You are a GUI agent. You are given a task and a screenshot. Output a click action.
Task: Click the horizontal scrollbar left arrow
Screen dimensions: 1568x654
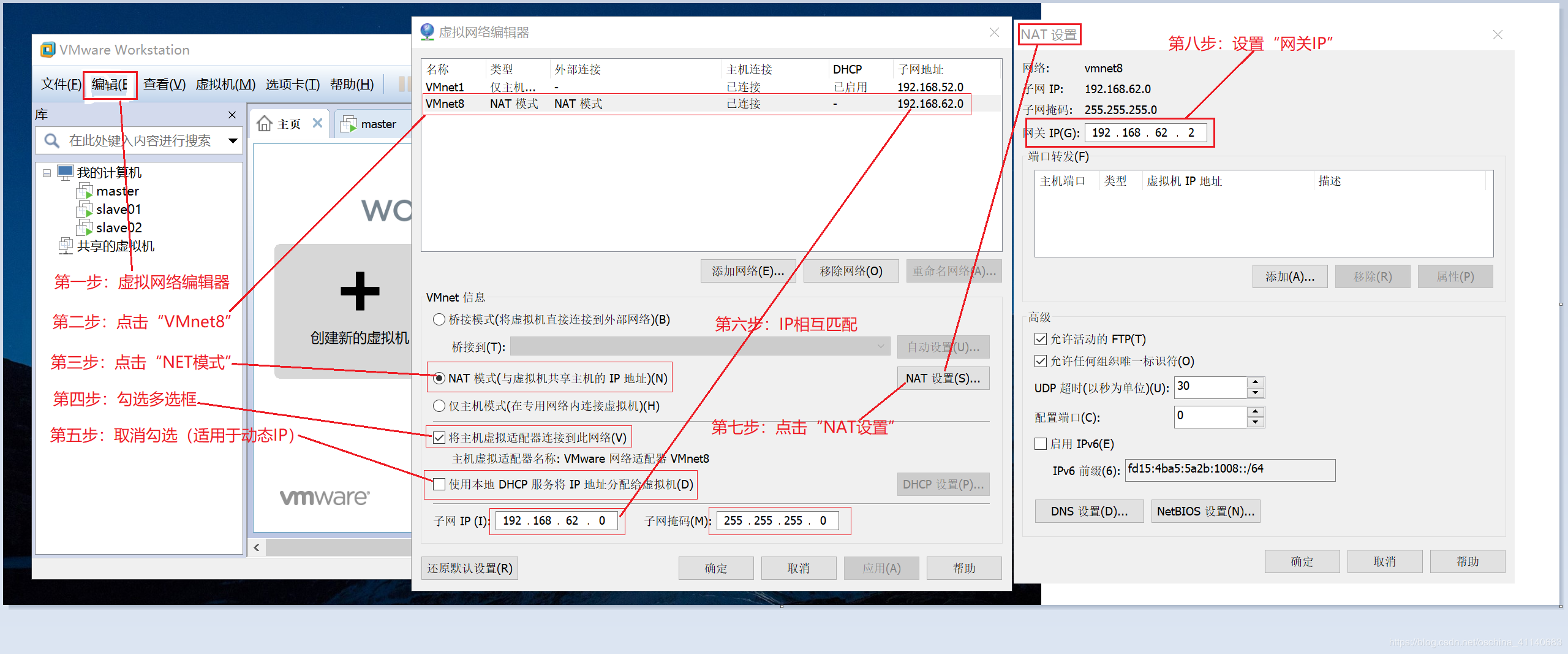point(257,547)
